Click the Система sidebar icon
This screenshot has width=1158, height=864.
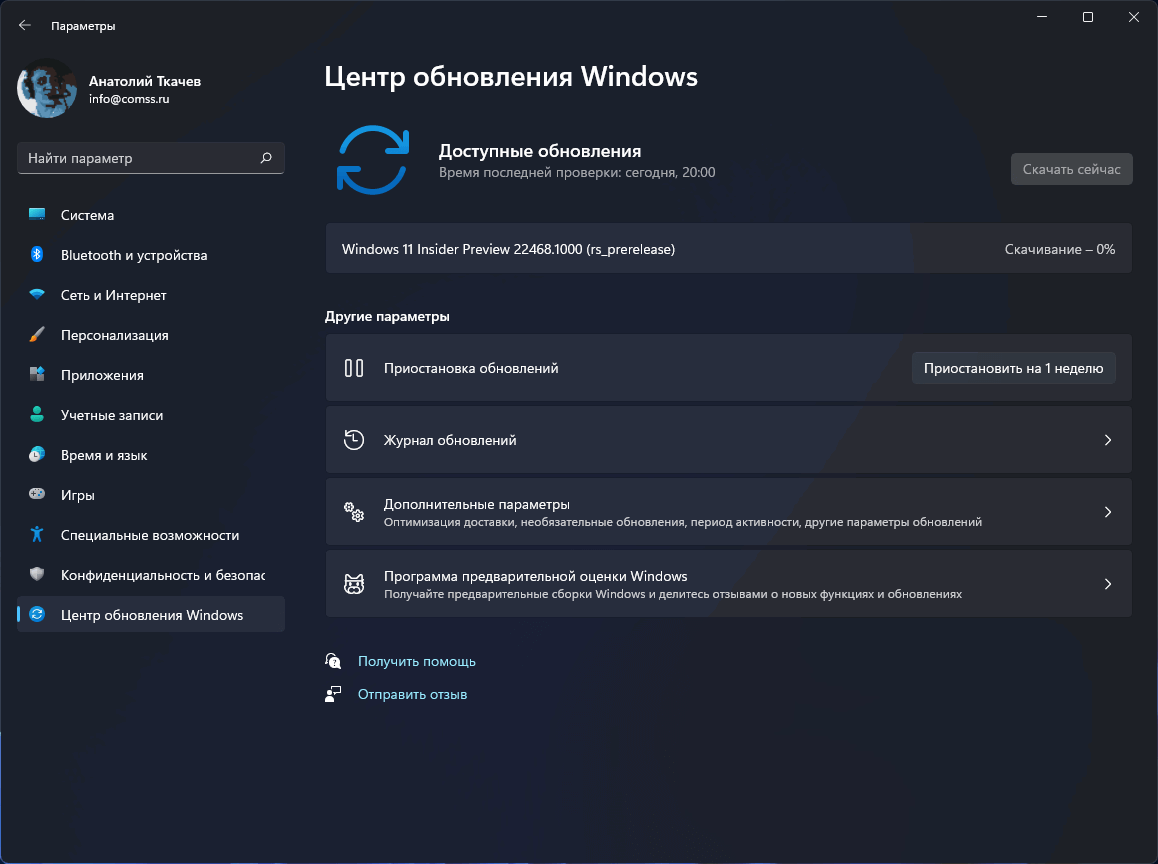[x=36, y=215]
